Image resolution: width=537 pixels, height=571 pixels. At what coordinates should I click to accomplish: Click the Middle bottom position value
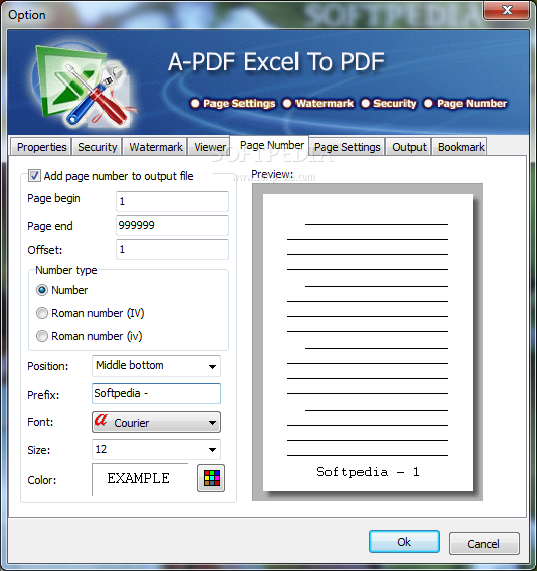(x=130, y=365)
